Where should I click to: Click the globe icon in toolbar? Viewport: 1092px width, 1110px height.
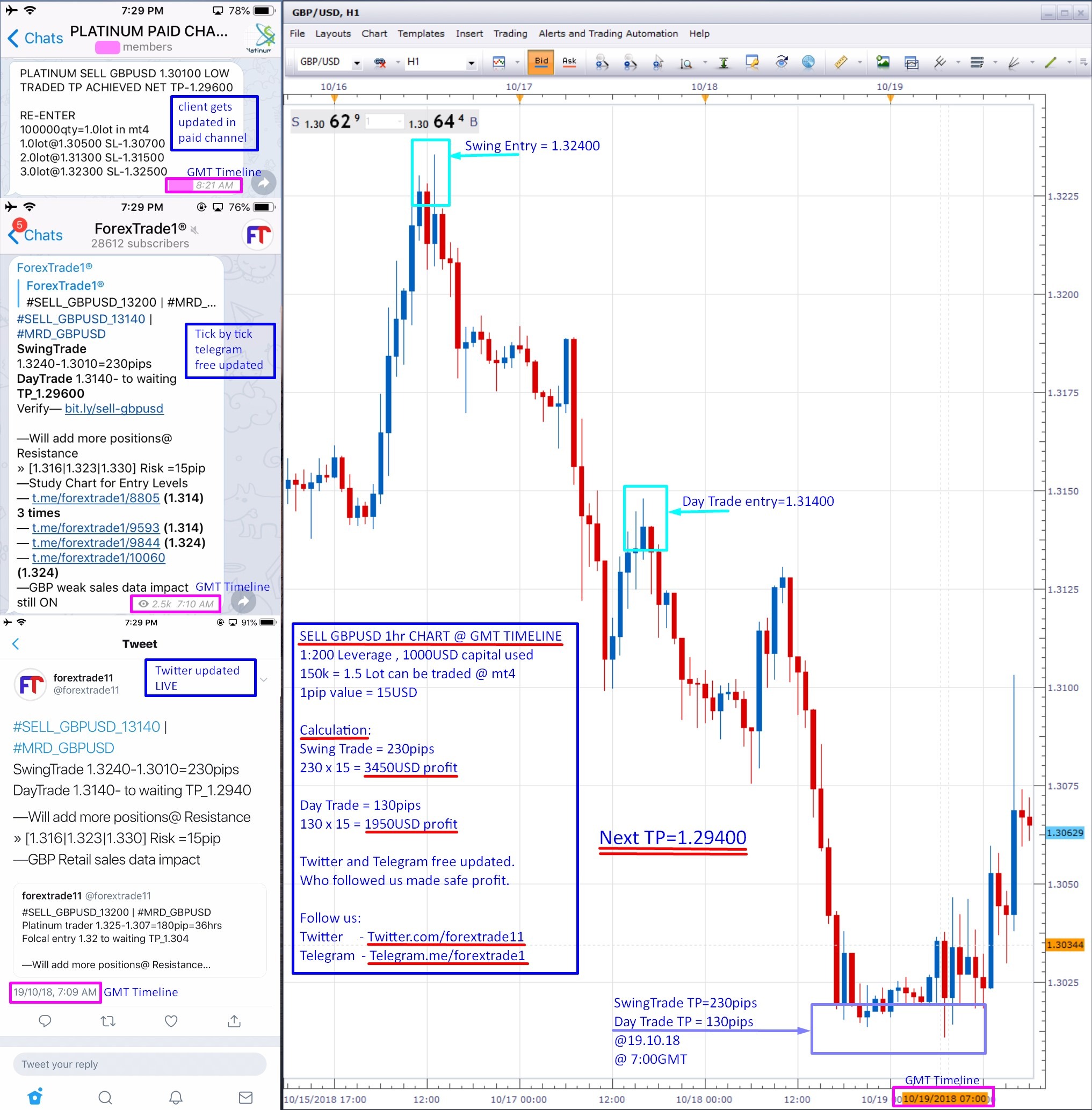(808, 62)
